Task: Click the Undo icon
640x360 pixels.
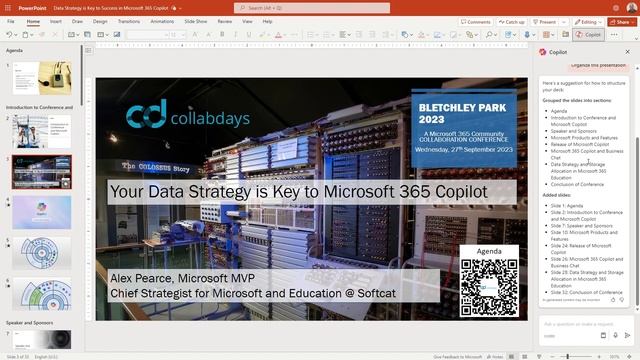Action: (9, 35)
